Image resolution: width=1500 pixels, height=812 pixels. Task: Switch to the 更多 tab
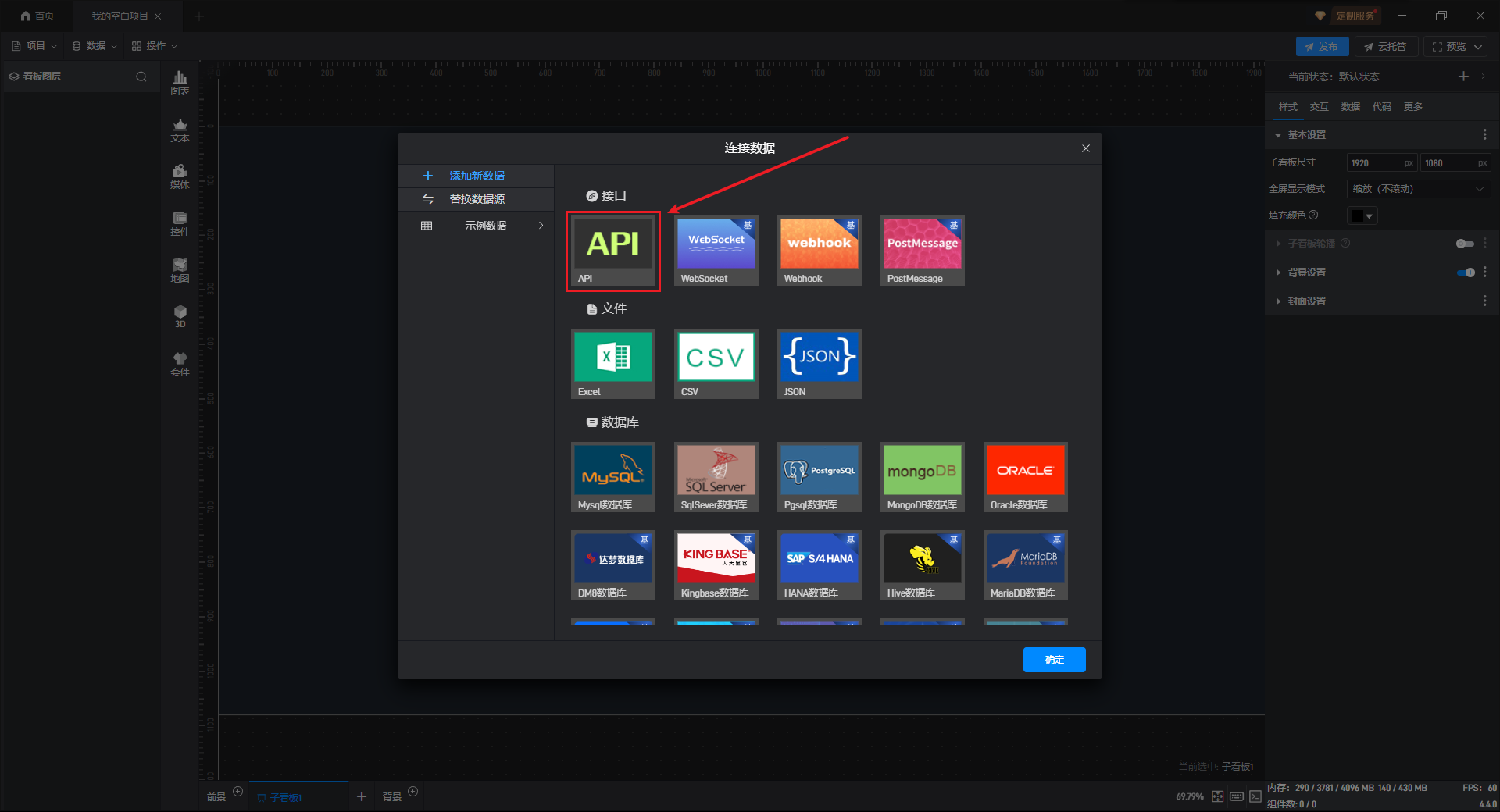click(1413, 107)
